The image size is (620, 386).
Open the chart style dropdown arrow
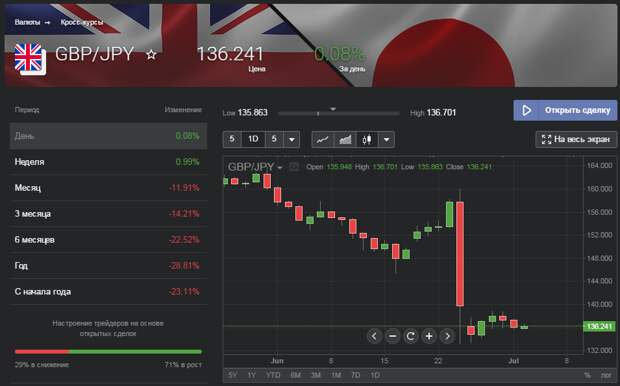pyautogui.click(x=386, y=139)
